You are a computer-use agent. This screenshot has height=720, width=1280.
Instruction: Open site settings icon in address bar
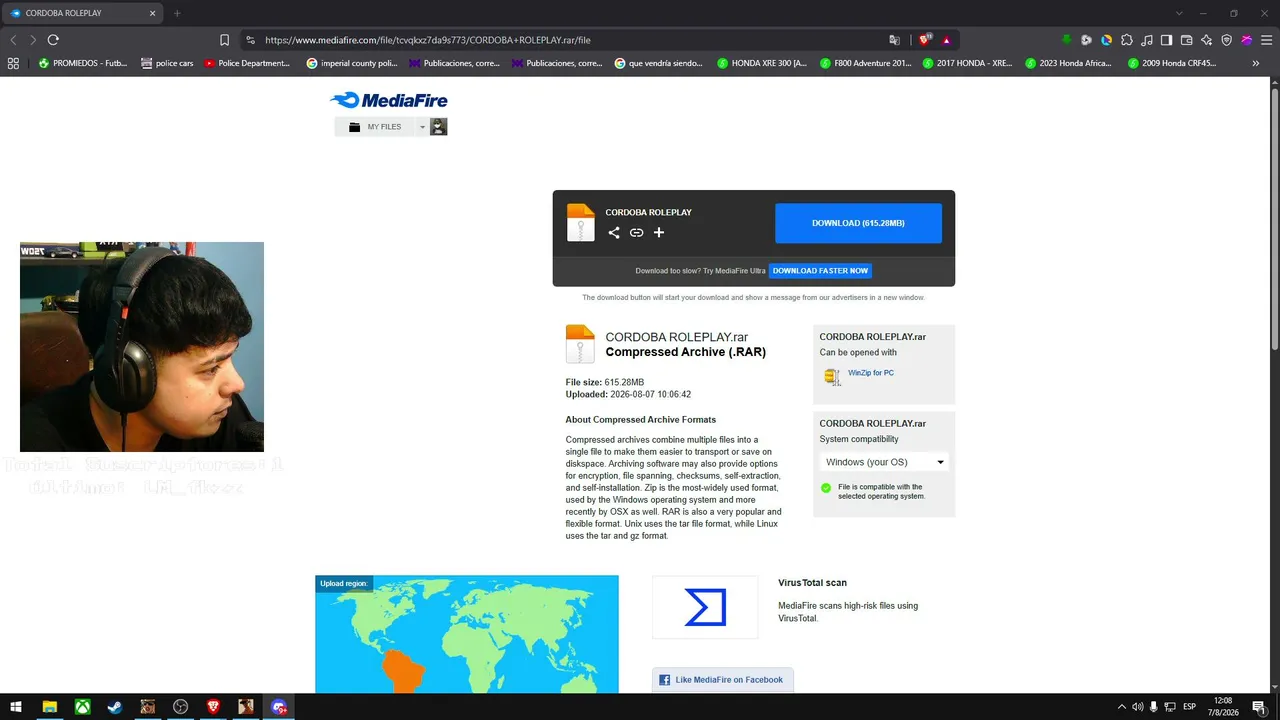click(x=250, y=40)
